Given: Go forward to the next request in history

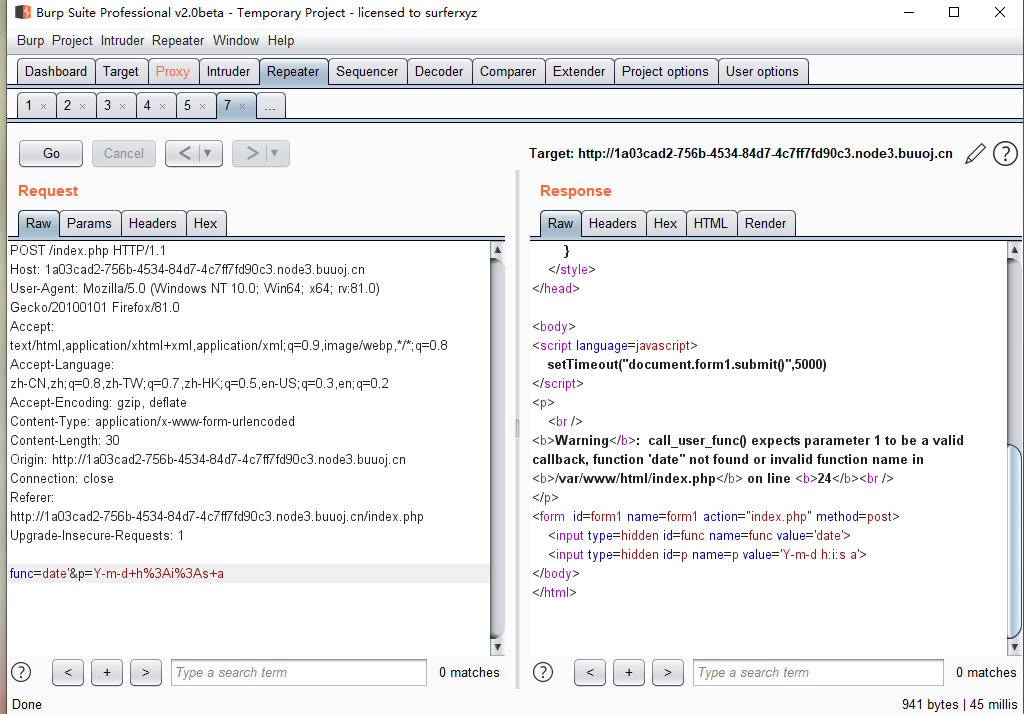Looking at the screenshot, I should [x=251, y=154].
